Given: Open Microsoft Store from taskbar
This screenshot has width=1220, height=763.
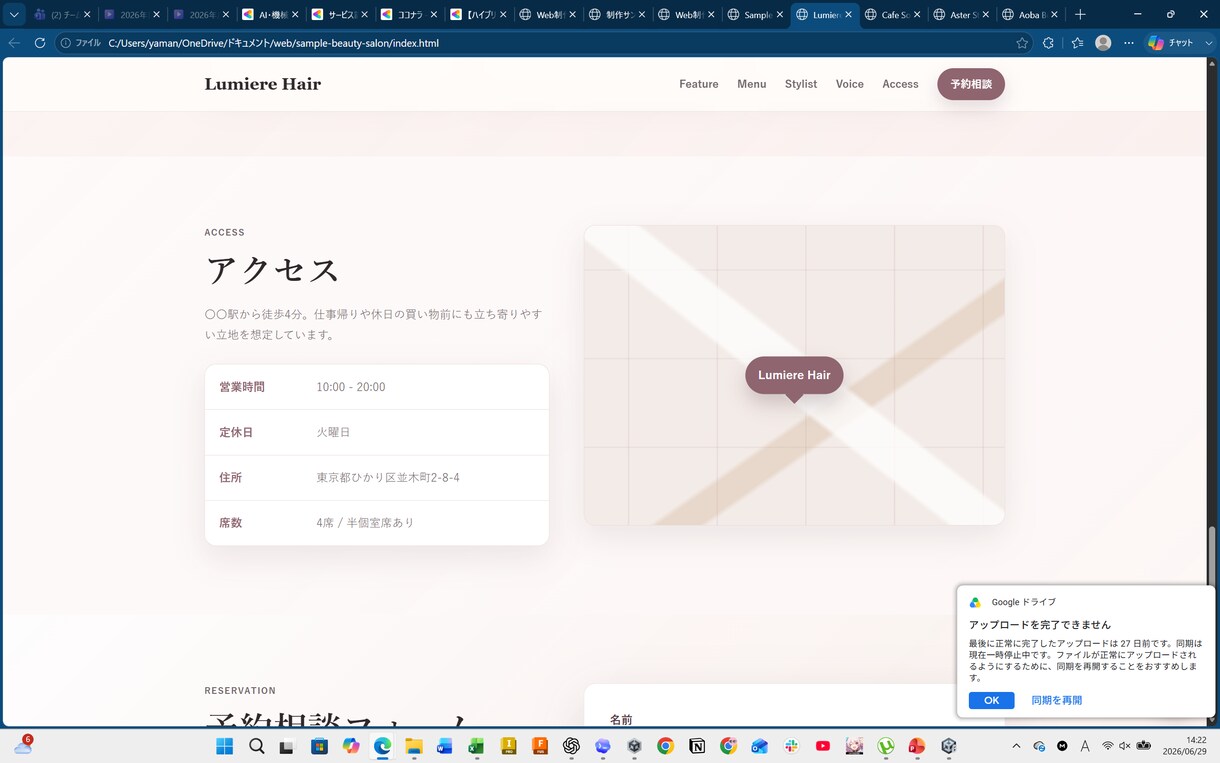Looking at the screenshot, I should (x=319, y=746).
